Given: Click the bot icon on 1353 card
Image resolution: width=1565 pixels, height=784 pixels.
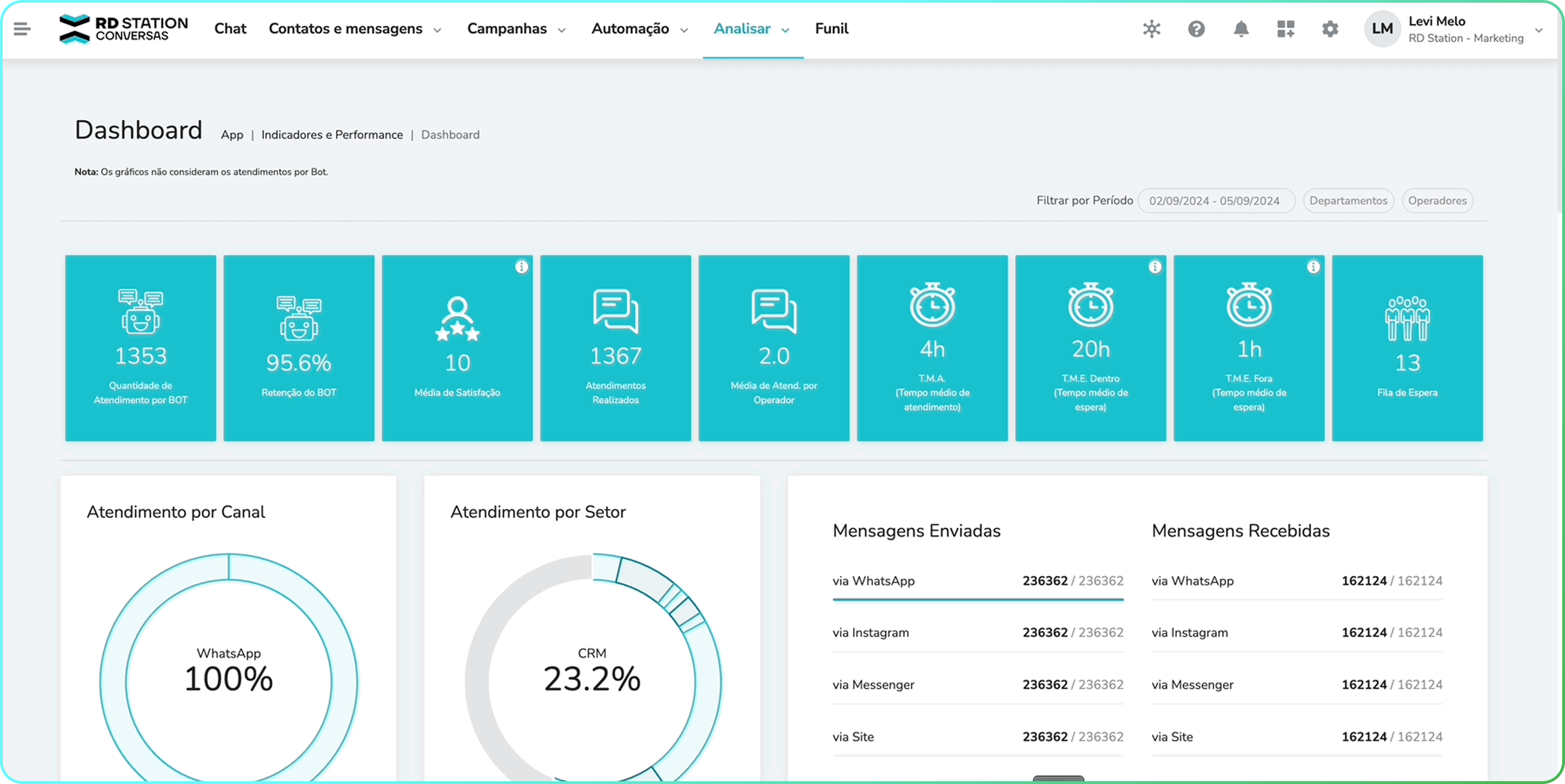Looking at the screenshot, I should (x=140, y=312).
